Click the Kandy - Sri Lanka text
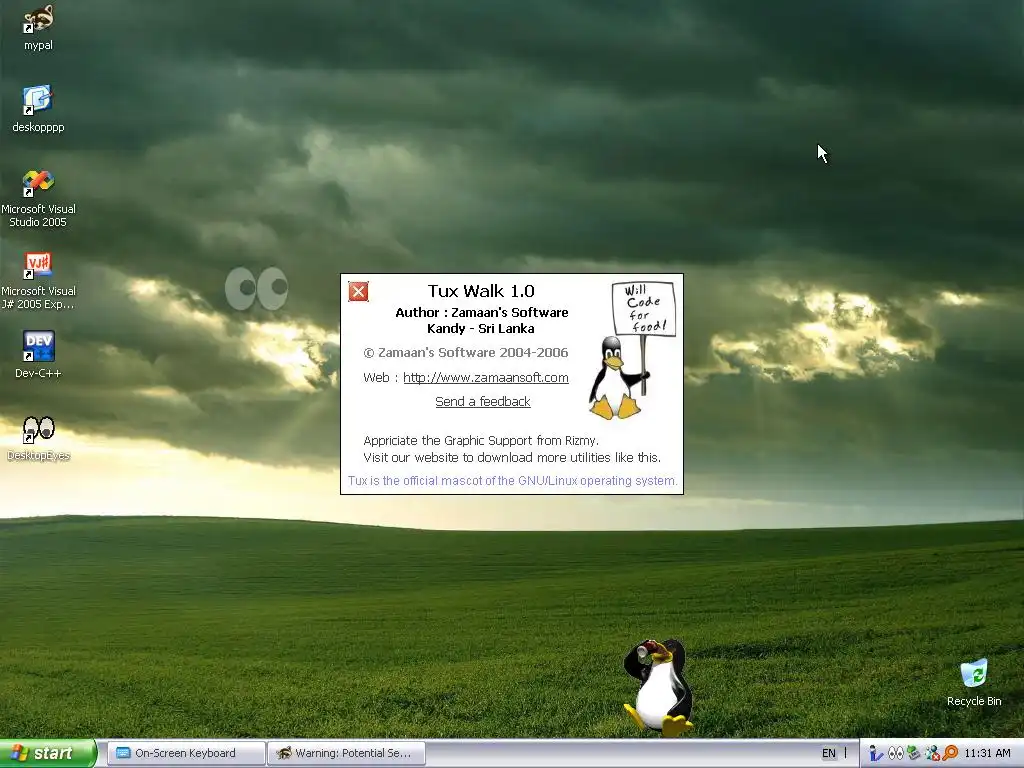Viewport: 1024px width, 768px height. tap(481, 328)
